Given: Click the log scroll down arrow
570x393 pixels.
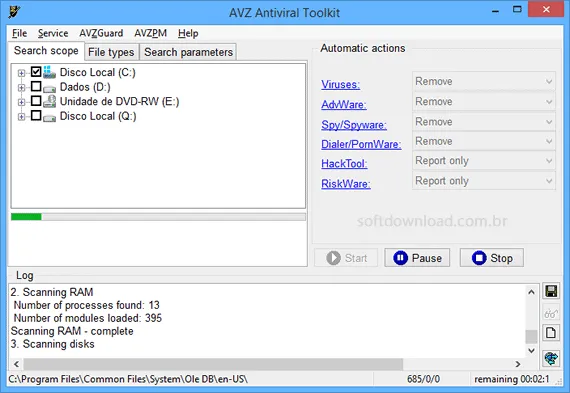Looking at the screenshot, I should tap(531, 350).
